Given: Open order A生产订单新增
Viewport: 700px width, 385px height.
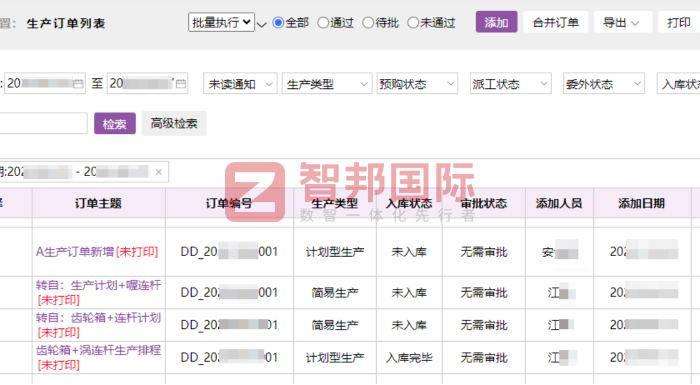Looking at the screenshot, I should (75, 252).
